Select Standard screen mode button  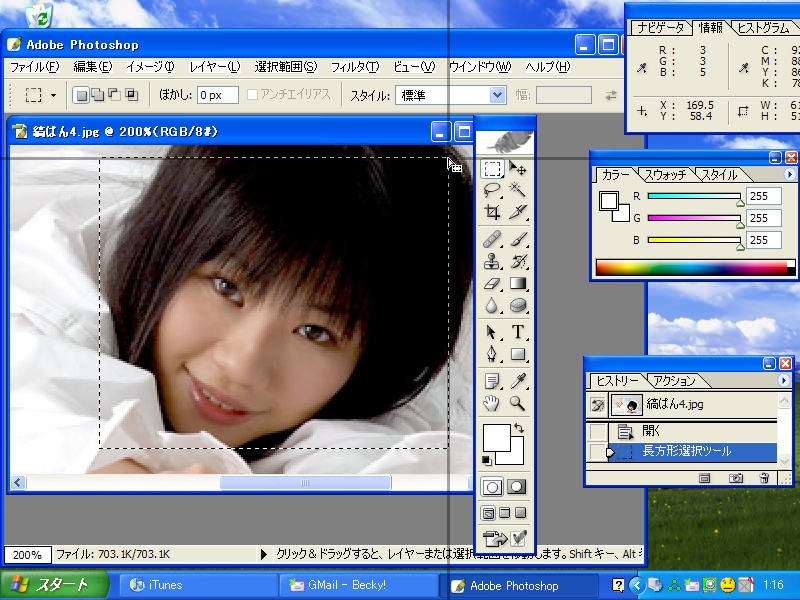(x=488, y=513)
